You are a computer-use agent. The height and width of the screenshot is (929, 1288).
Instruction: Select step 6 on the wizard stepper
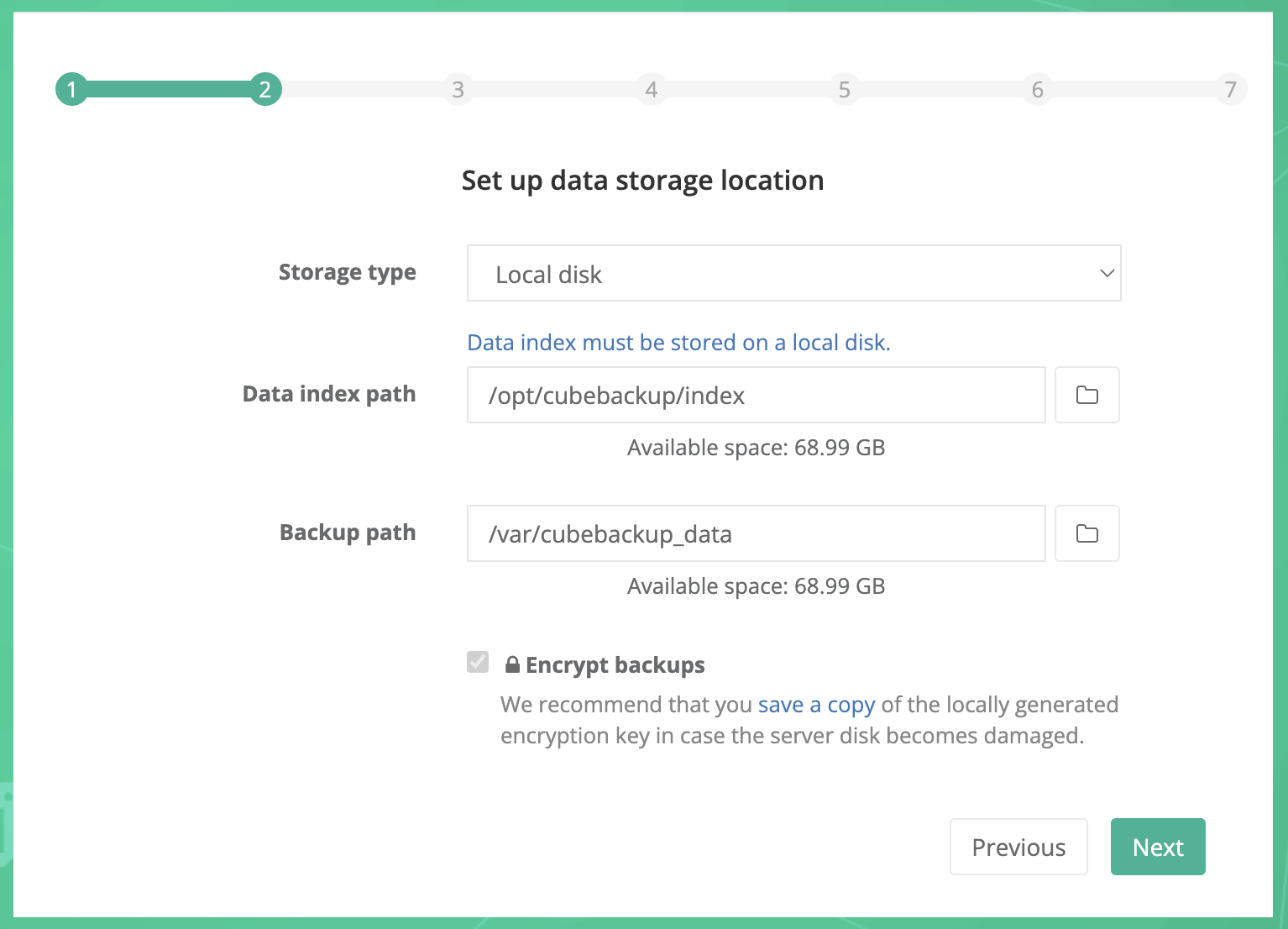click(x=1037, y=88)
